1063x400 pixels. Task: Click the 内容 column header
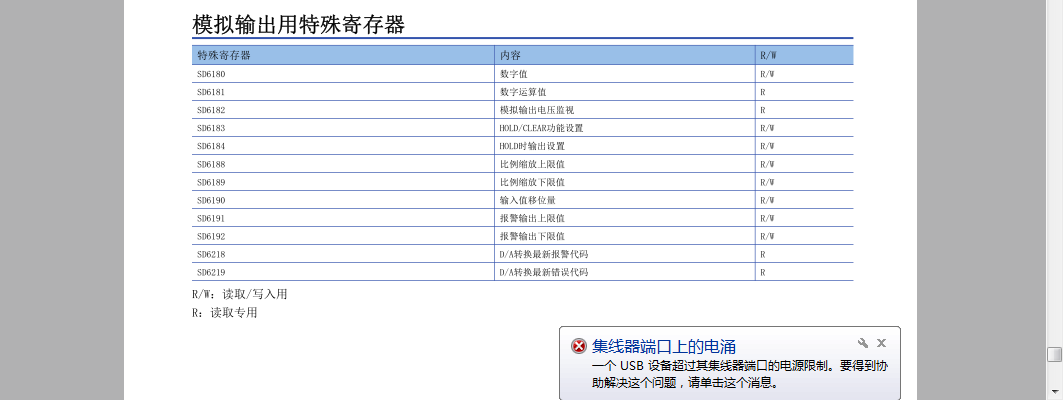(x=510, y=55)
